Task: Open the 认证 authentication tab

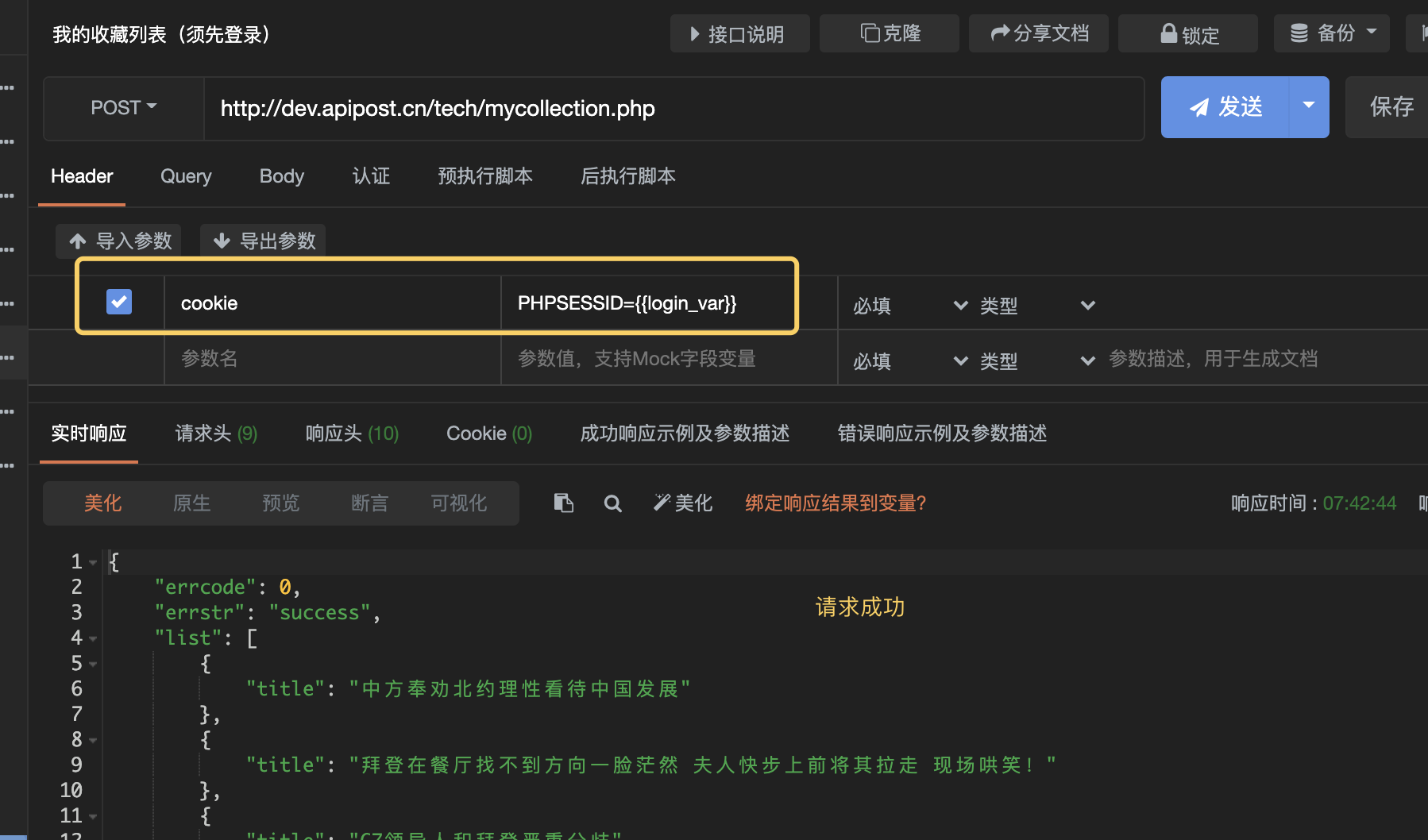Action: point(371,176)
